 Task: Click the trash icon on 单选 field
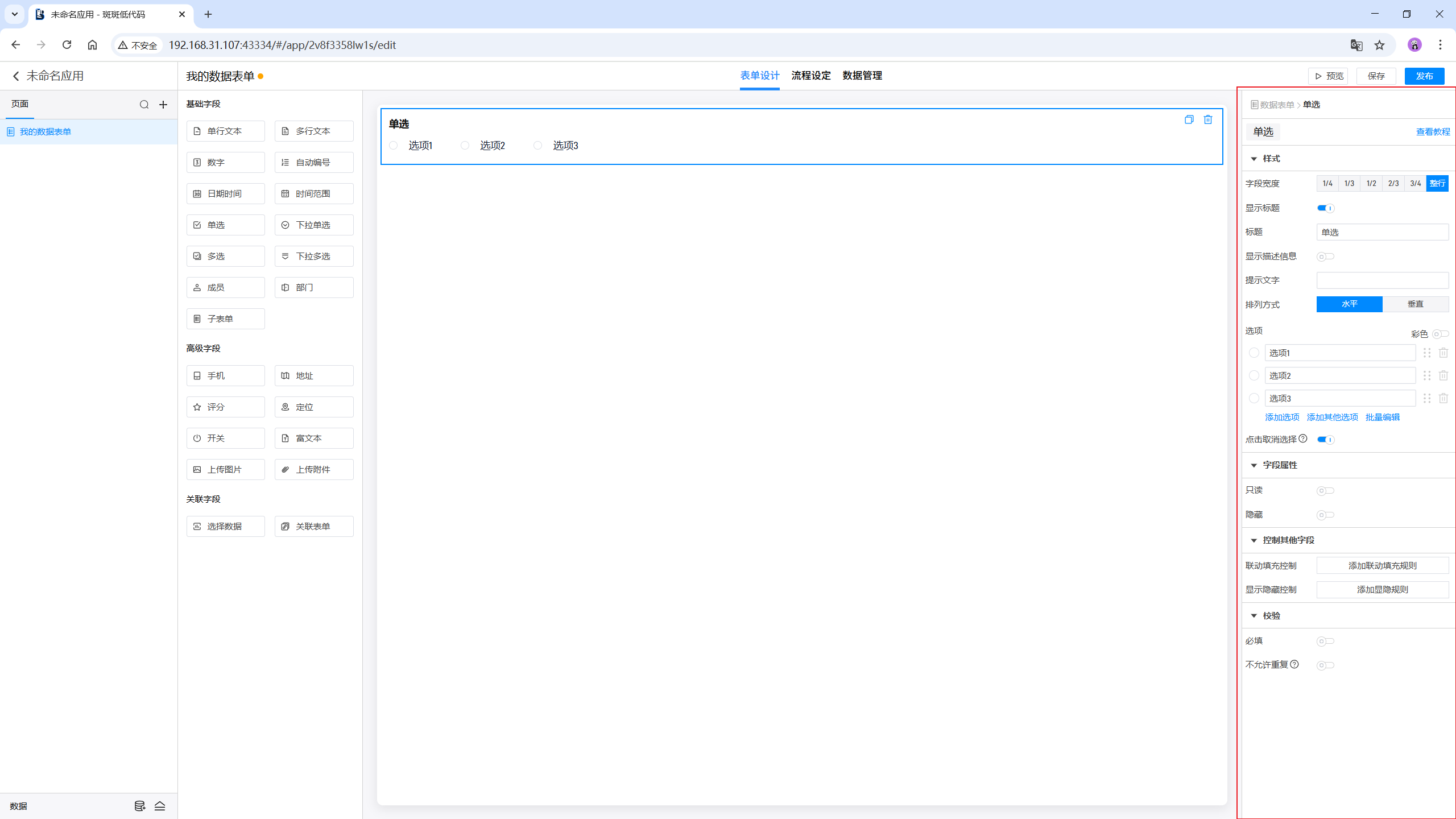coord(1208,119)
